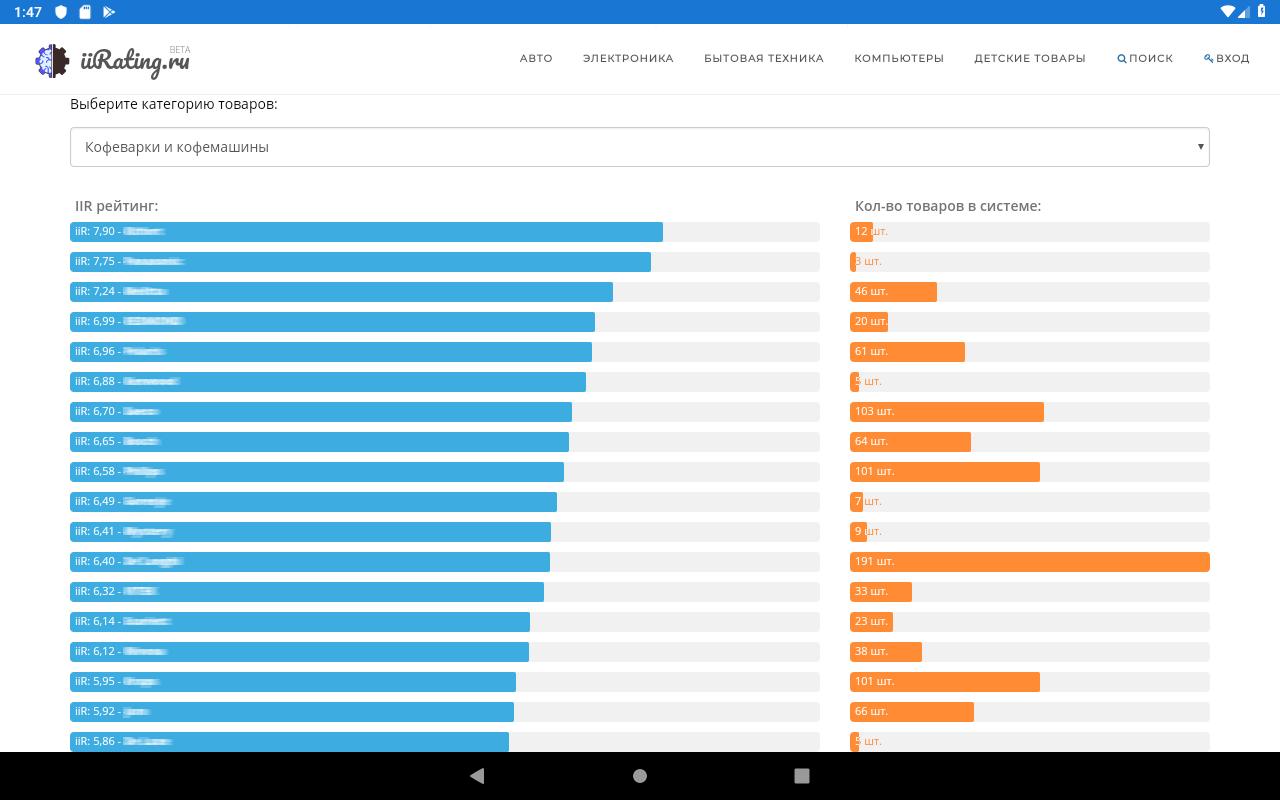Click the IIR рейтинг heading
Image resolution: width=1280 pixels, height=800 pixels.
(117, 206)
